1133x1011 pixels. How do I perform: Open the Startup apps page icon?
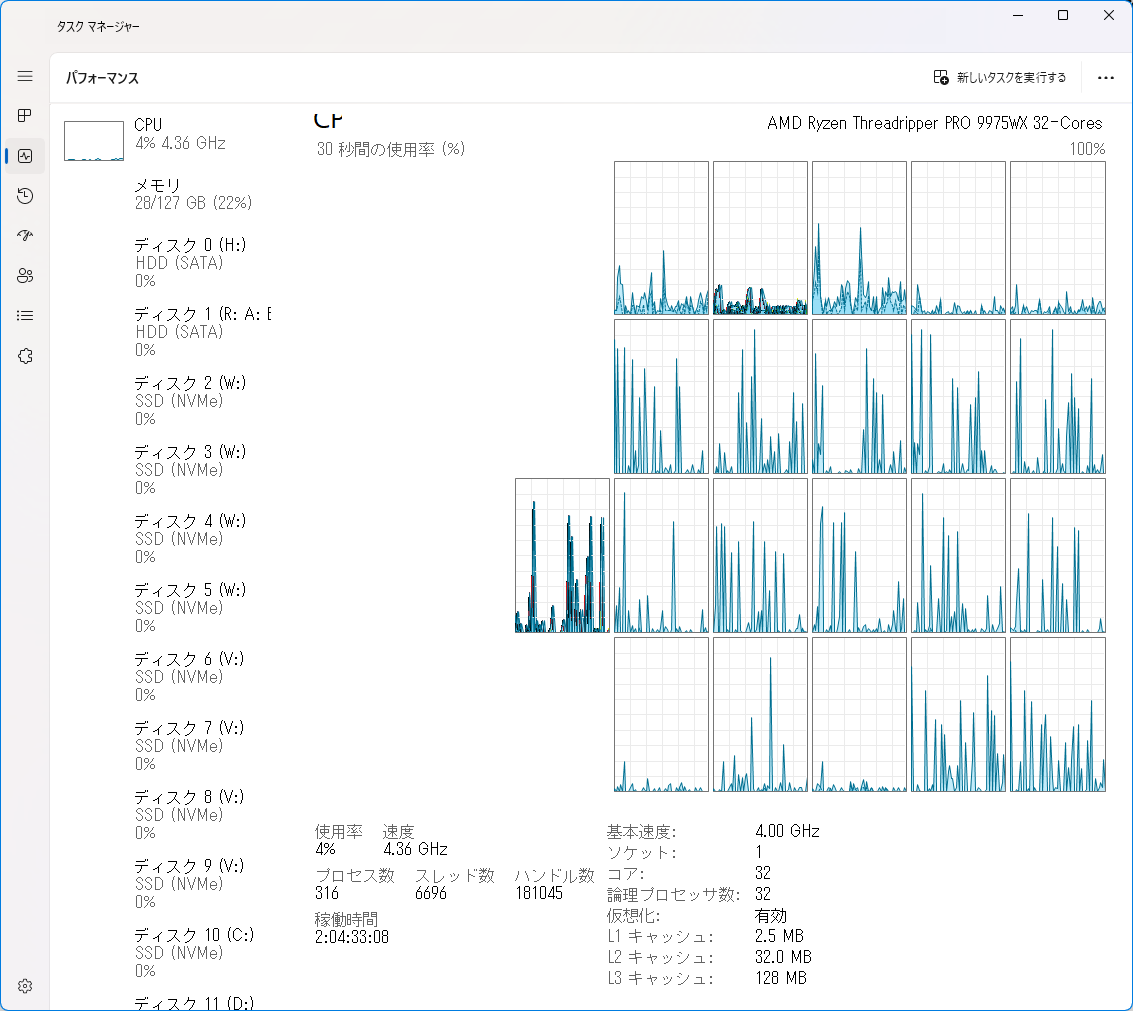(x=25, y=236)
